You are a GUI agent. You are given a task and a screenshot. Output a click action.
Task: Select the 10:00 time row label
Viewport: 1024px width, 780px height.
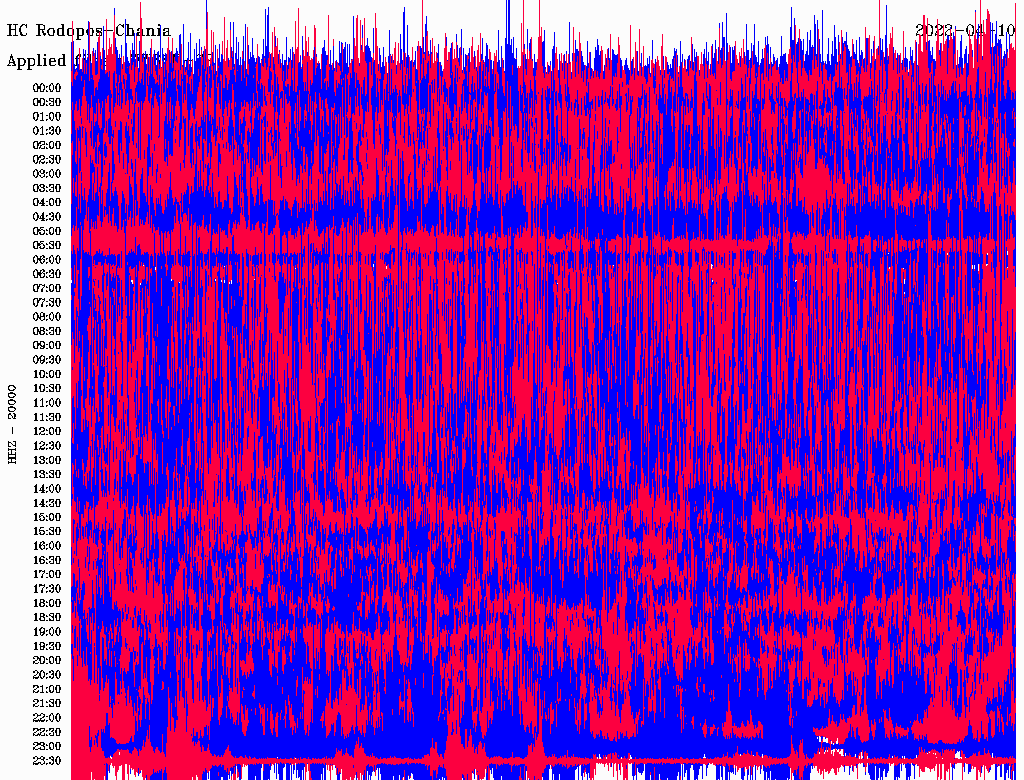tap(47, 374)
